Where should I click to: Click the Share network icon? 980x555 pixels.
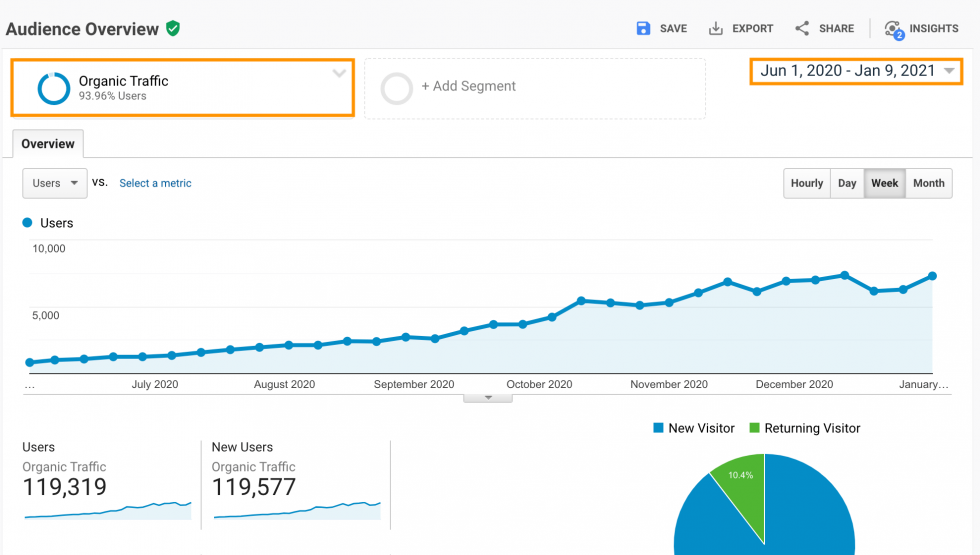(x=802, y=28)
